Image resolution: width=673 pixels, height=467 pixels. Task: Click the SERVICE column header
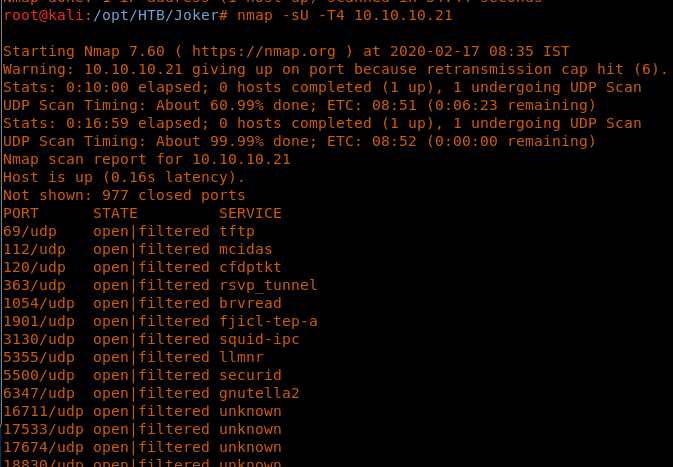250,213
